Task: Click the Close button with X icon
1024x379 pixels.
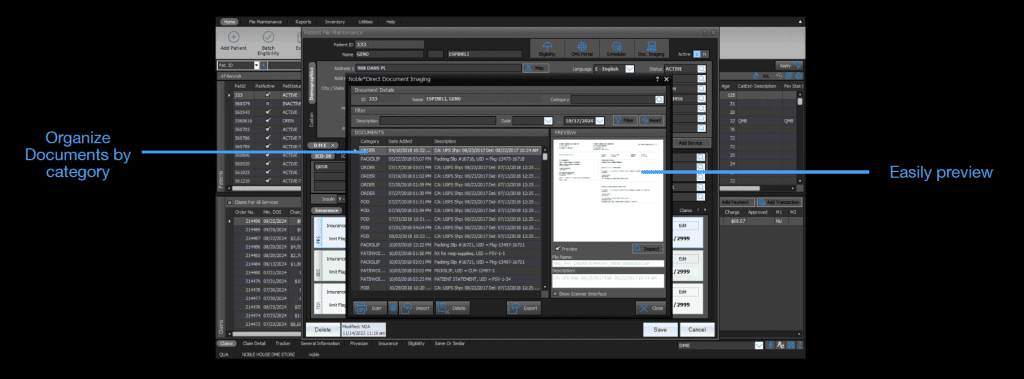Action: tap(651, 307)
